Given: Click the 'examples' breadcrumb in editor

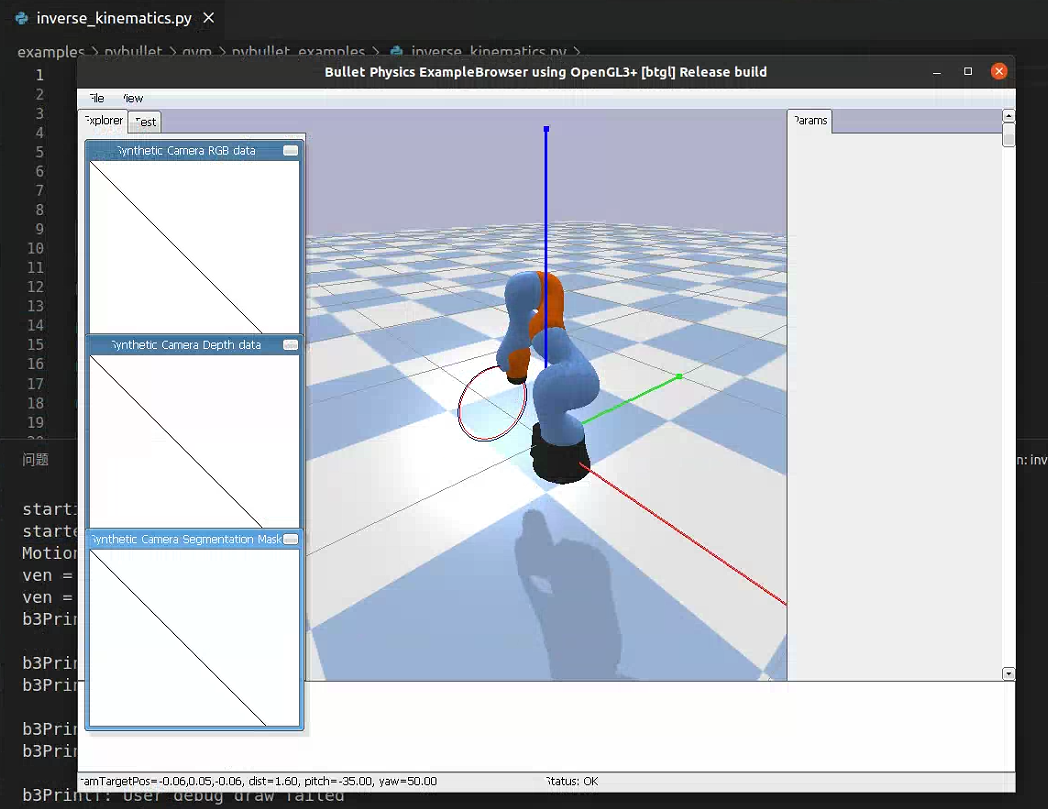Looking at the screenshot, I should click(x=51, y=52).
